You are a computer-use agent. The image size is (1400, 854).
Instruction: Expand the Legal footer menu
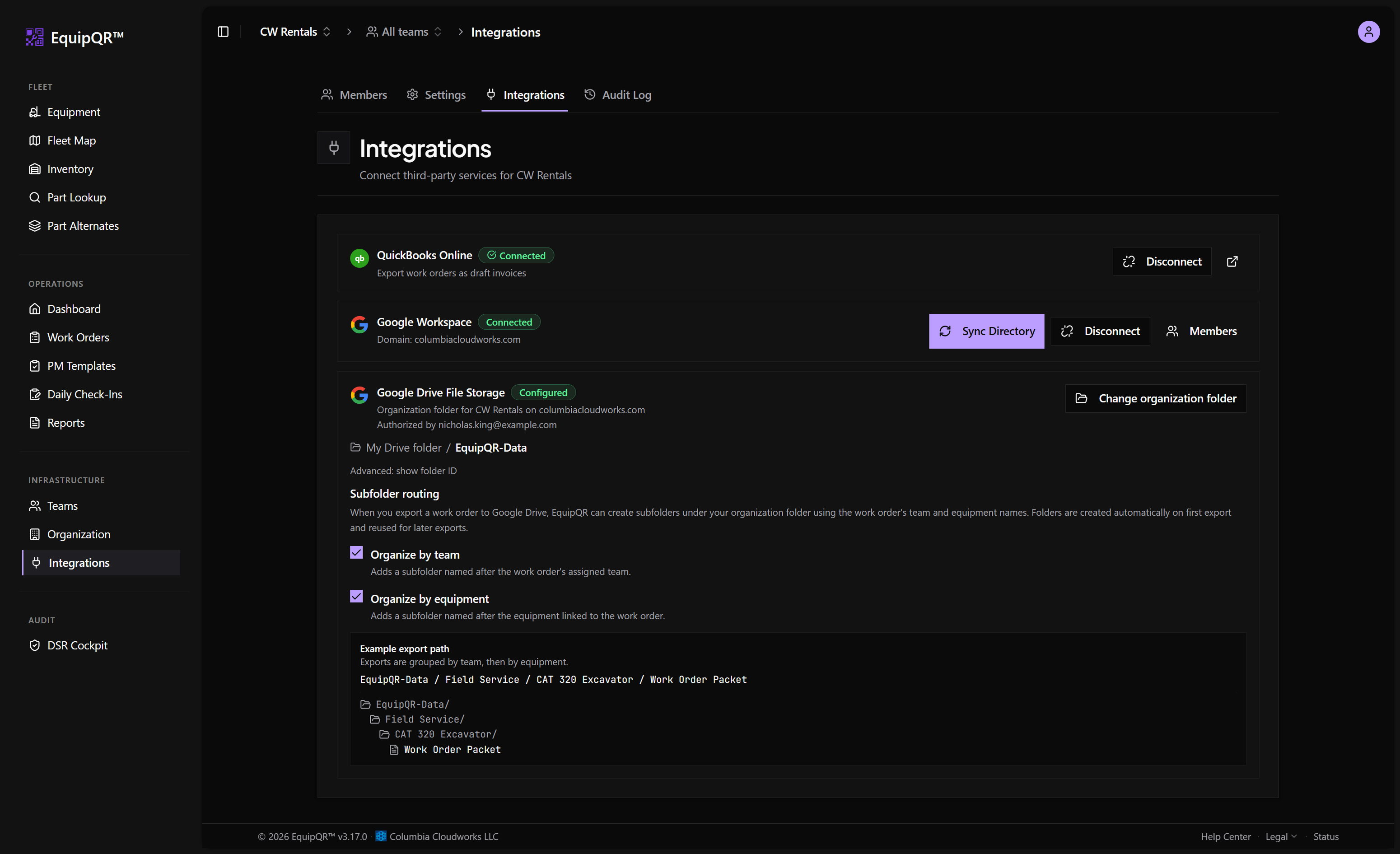click(1281, 836)
